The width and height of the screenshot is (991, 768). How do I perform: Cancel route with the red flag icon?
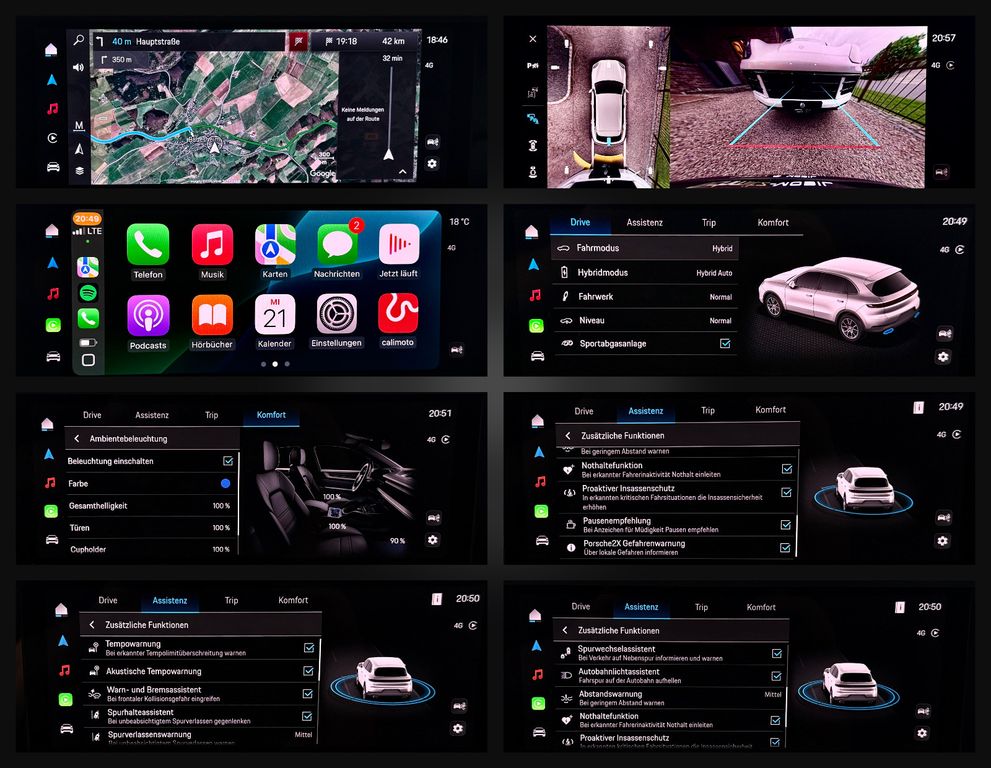pyautogui.click(x=298, y=42)
